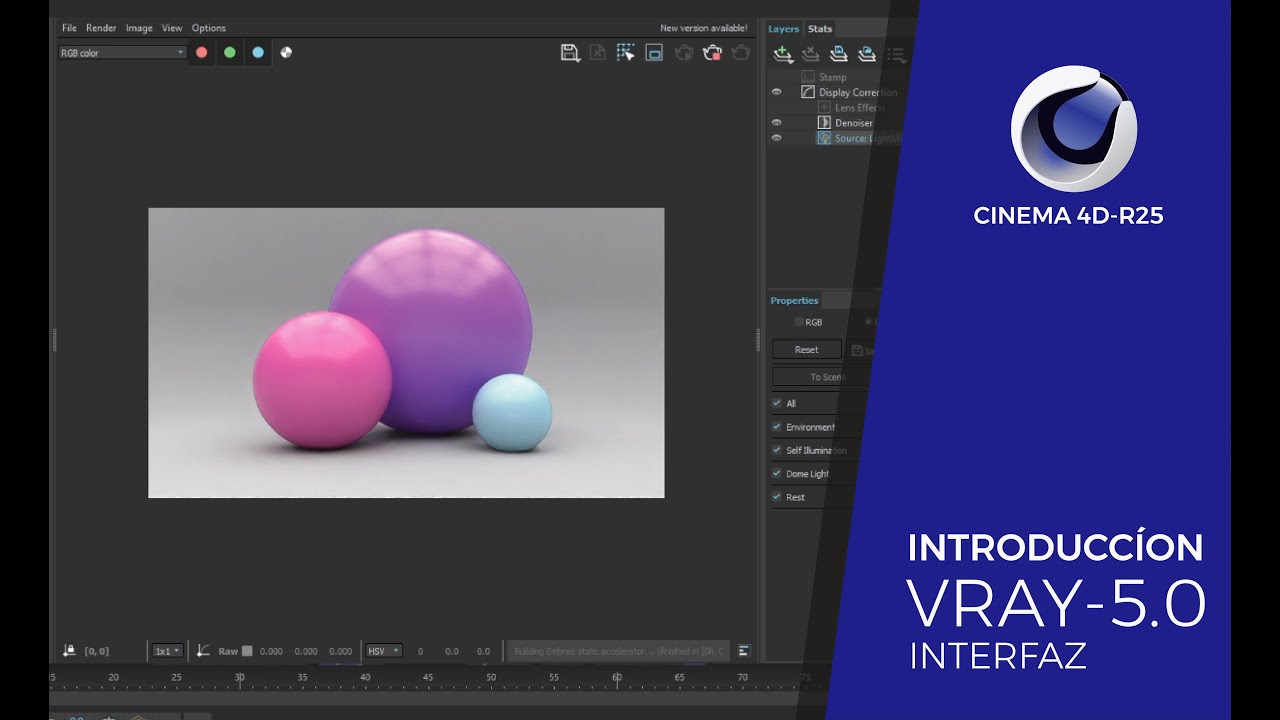Toggle visibility of the Source LightMix layer
The height and width of the screenshot is (720, 1280).
pos(776,138)
